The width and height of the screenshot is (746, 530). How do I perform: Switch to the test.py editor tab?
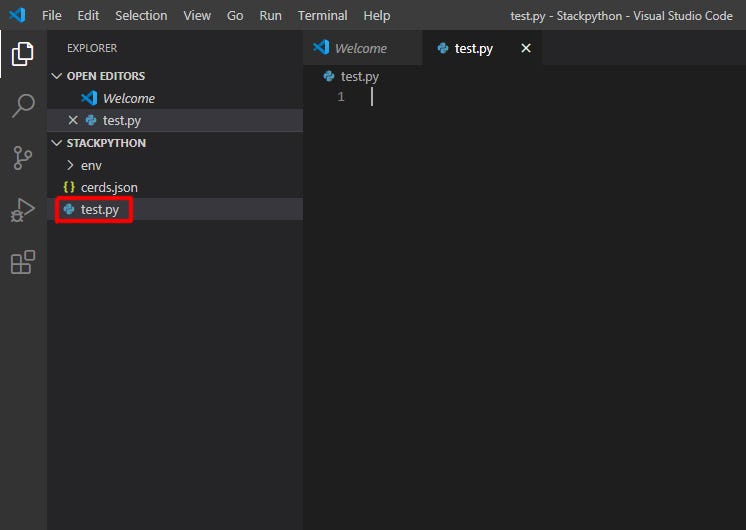[x=482, y=48]
